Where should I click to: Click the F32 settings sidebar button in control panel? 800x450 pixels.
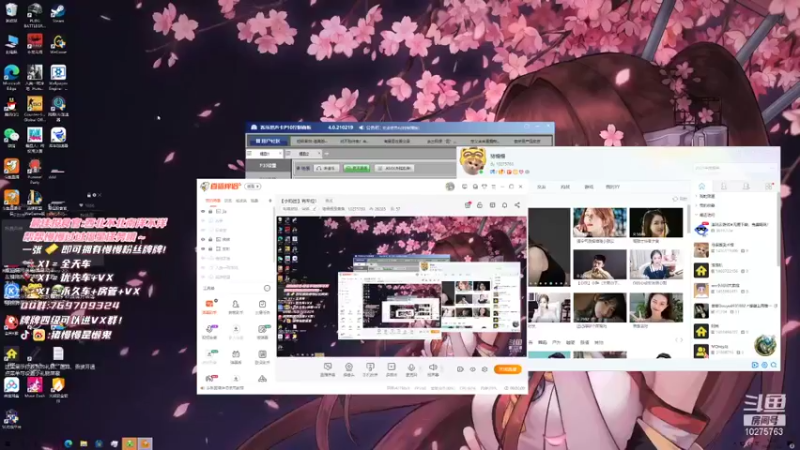click(x=268, y=166)
